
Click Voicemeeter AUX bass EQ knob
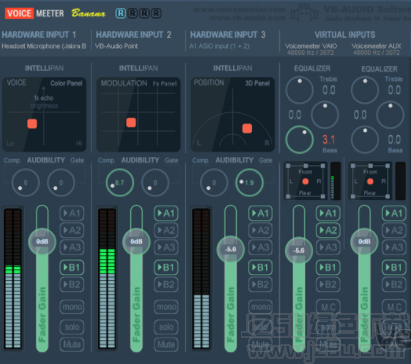365,140
